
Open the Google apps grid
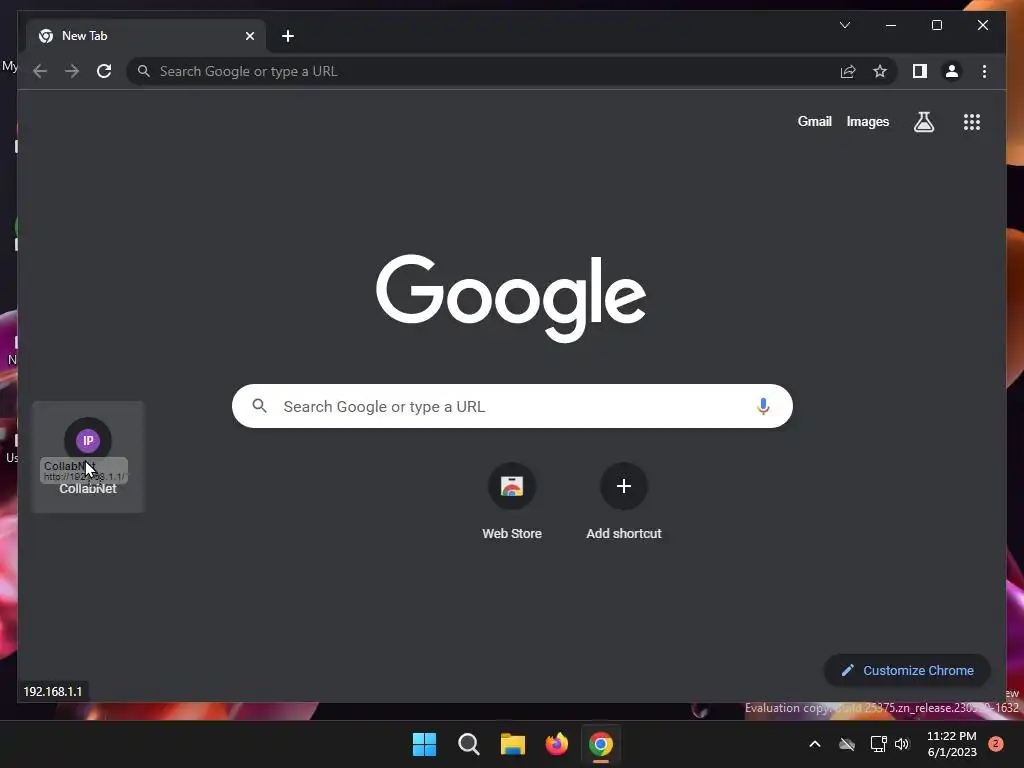coord(972,121)
